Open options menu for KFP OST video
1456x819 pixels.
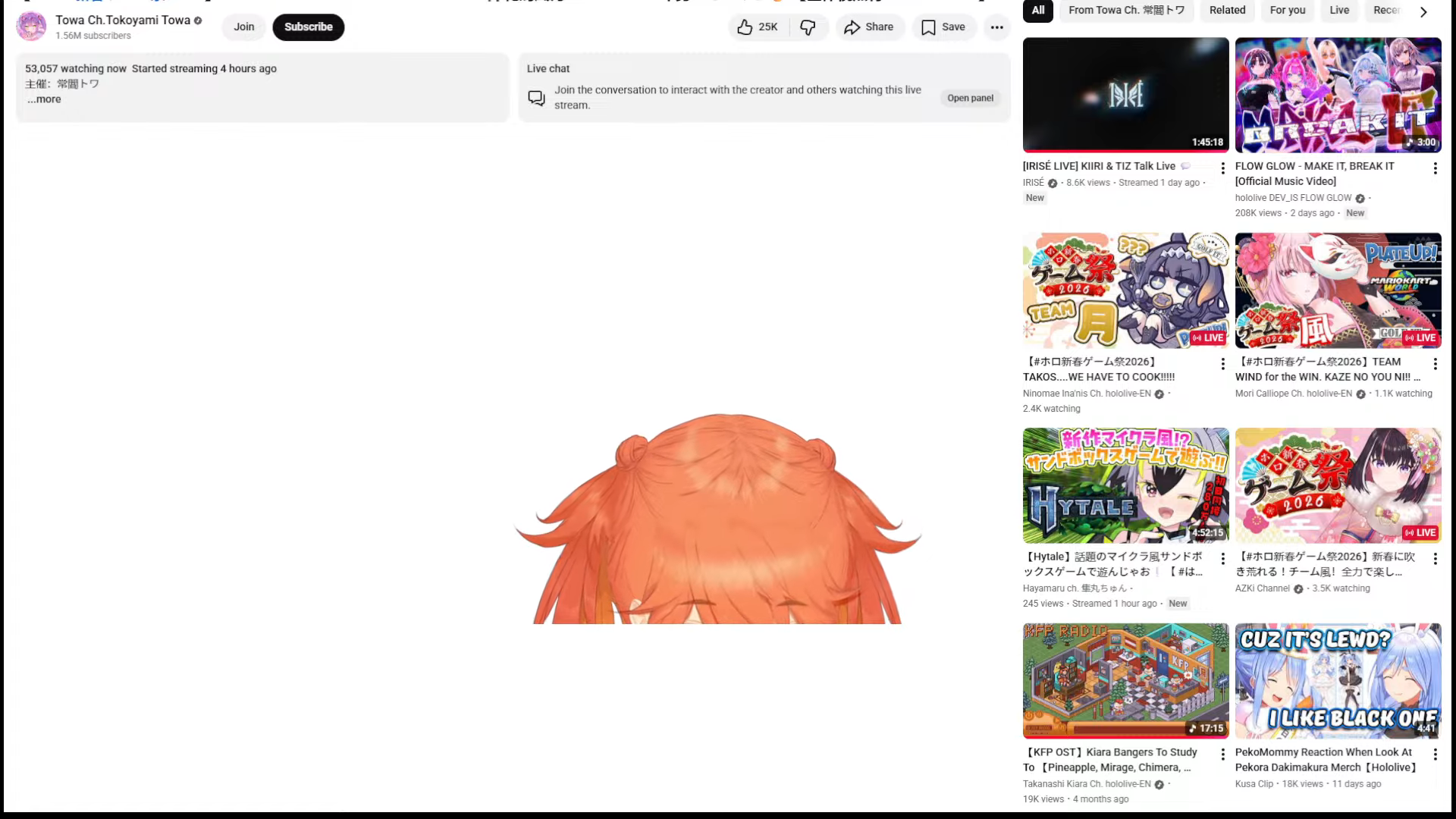[x=1222, y=754]
